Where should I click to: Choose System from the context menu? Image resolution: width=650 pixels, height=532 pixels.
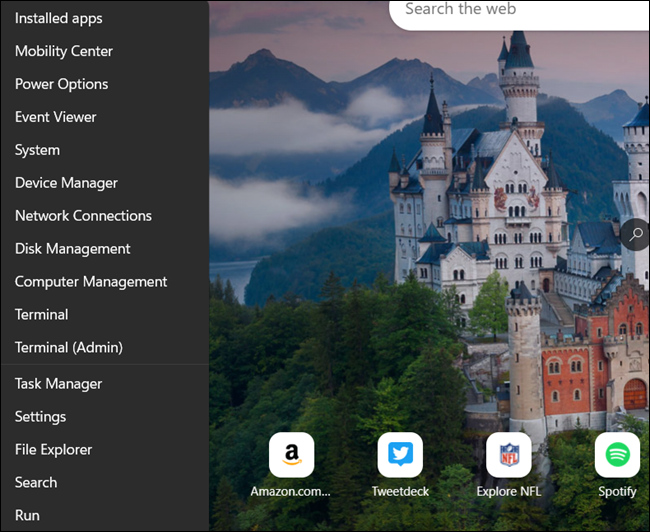point(38,150)
